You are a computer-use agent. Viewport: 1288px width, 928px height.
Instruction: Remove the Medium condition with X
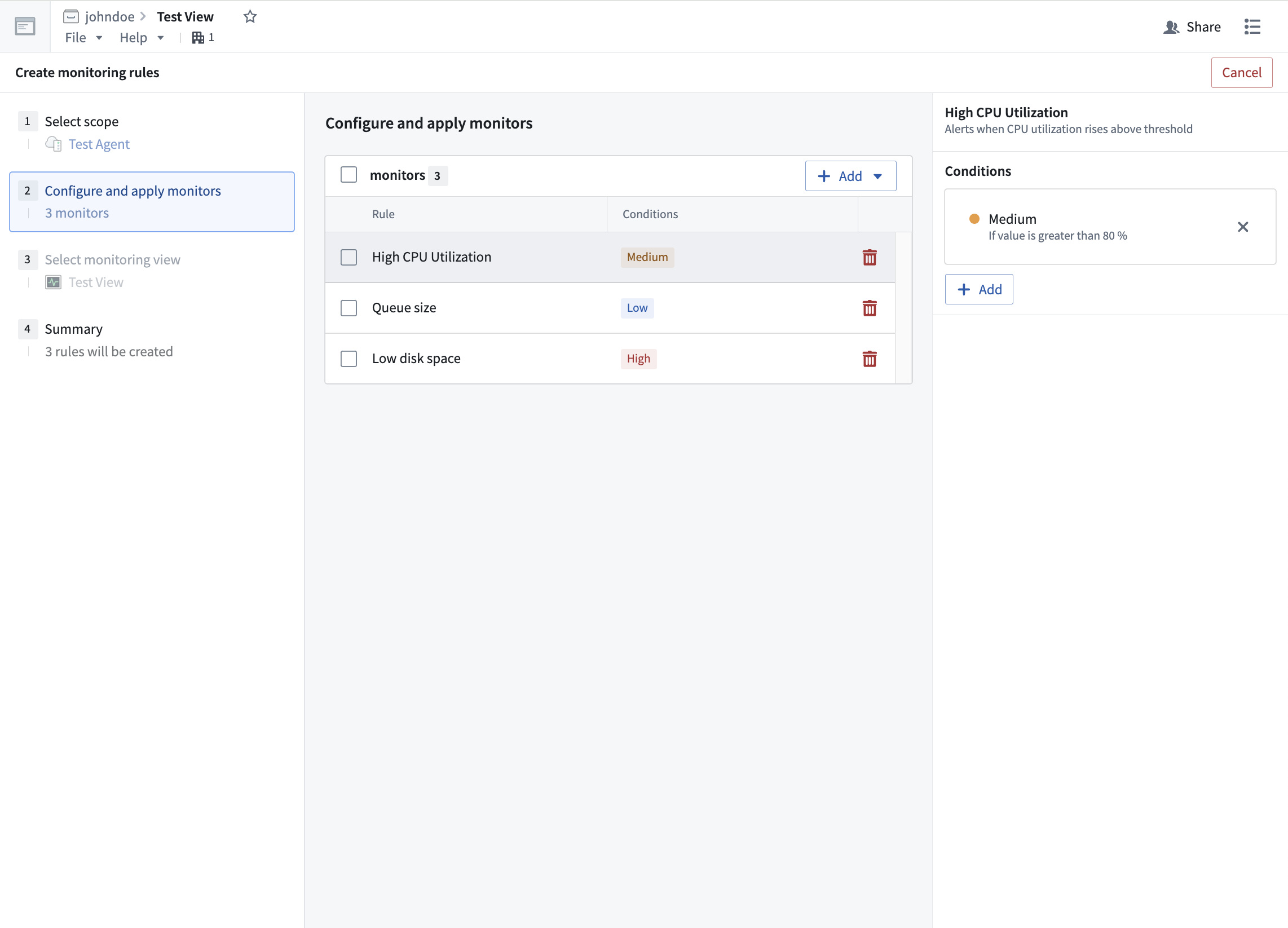tap(1242, 227)
